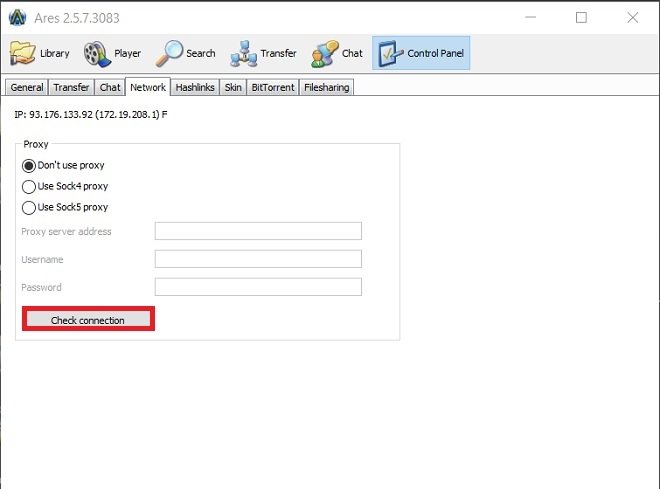This screenshot has height=489, width=660.
Task: Open the Chat section in toolbar
Action: coord(337,53)
